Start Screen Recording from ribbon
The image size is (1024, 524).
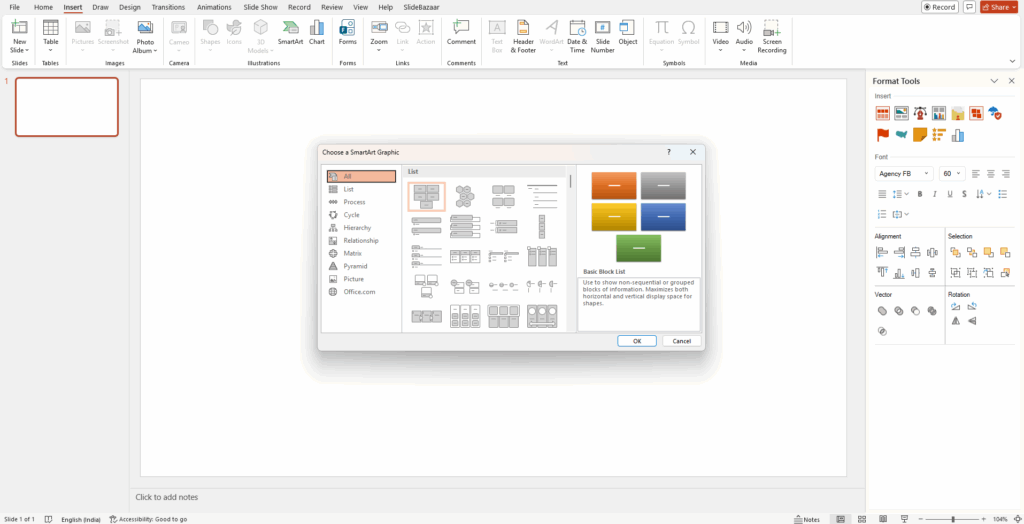pyautogui.click(x=772, y=37)
